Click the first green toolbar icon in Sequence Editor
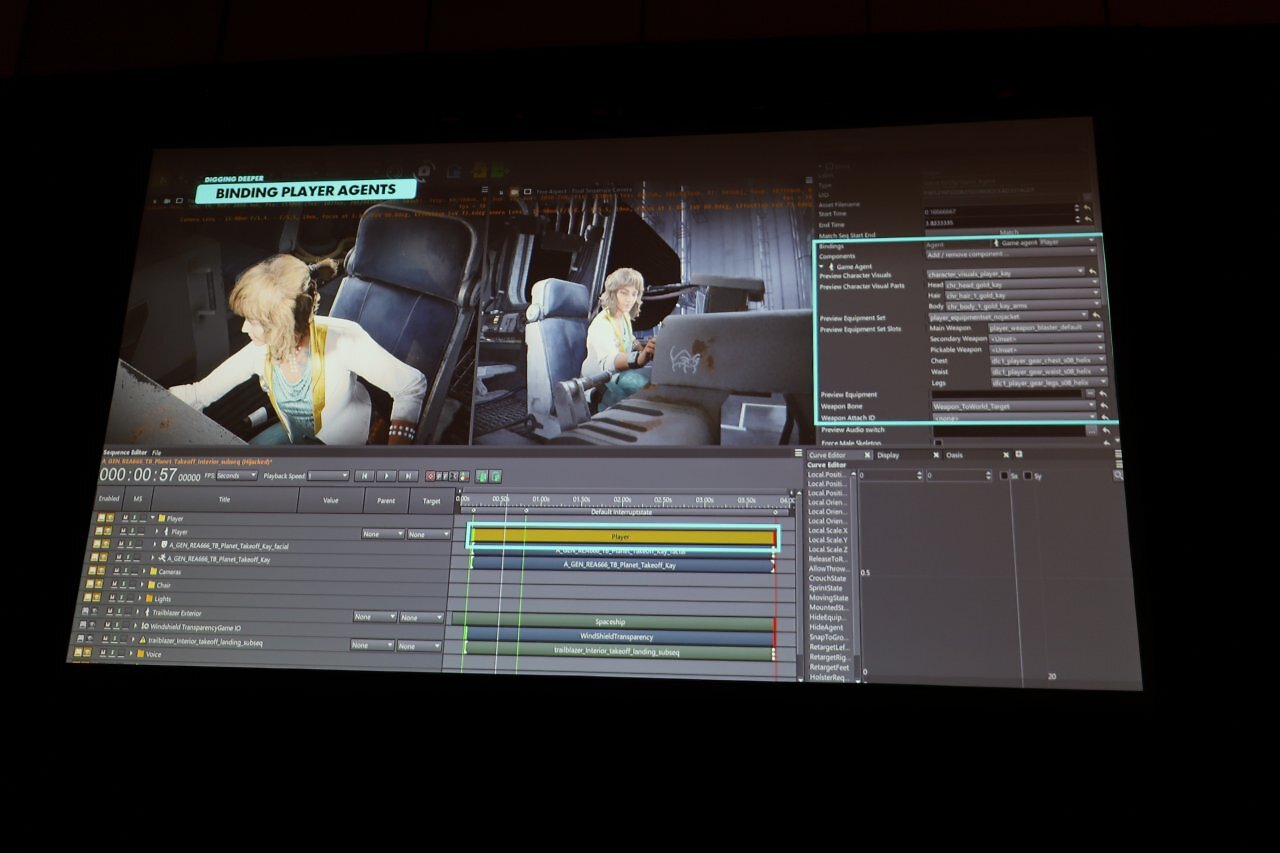This screenshot has width=1280, height=853. tap(481, 477)
